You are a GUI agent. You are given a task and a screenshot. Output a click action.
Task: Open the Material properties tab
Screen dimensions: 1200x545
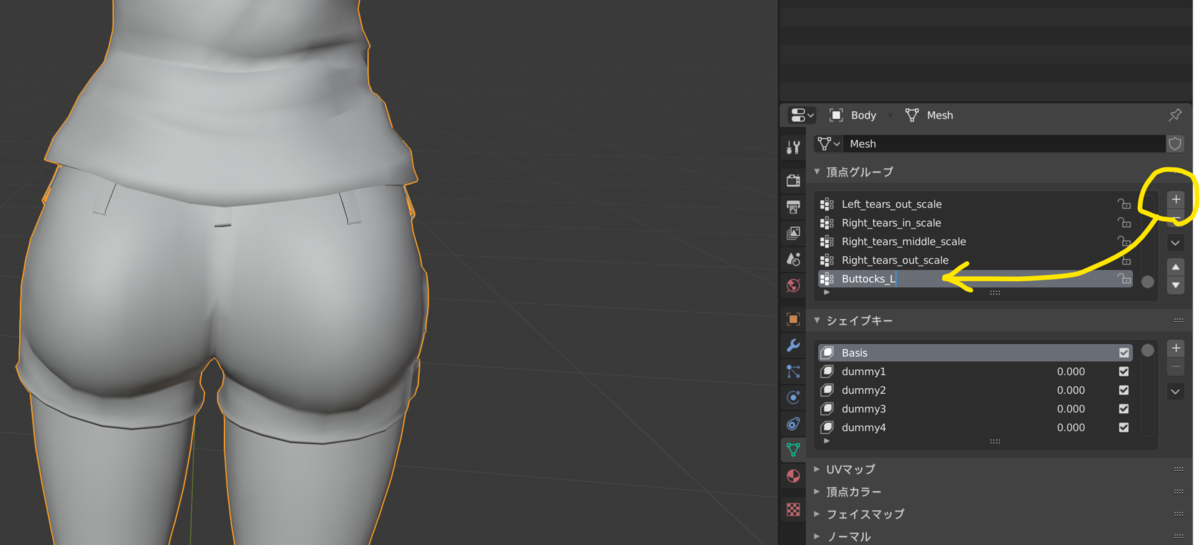pyautogui.click(x=793, y=475)
